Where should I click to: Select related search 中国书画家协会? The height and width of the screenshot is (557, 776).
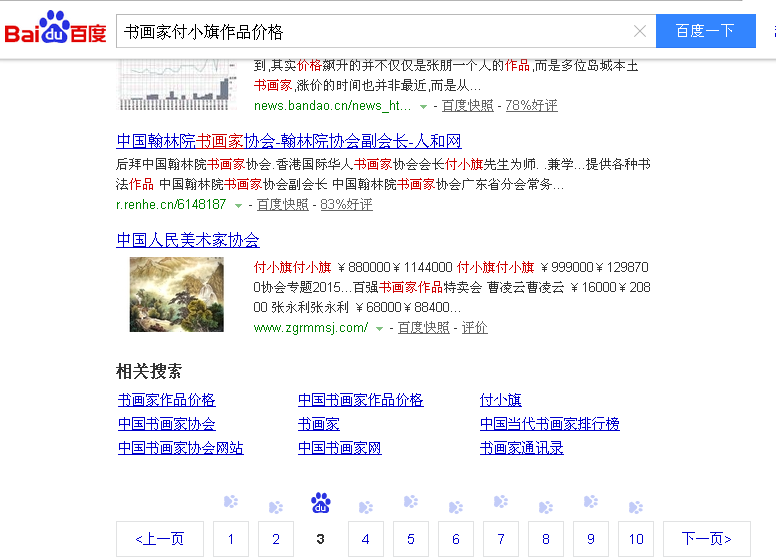pos(167,424)
